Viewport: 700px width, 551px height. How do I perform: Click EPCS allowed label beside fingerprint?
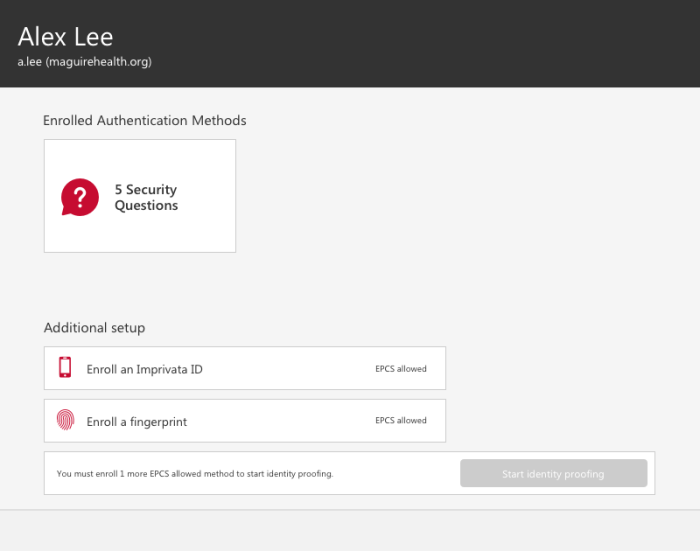400,421
